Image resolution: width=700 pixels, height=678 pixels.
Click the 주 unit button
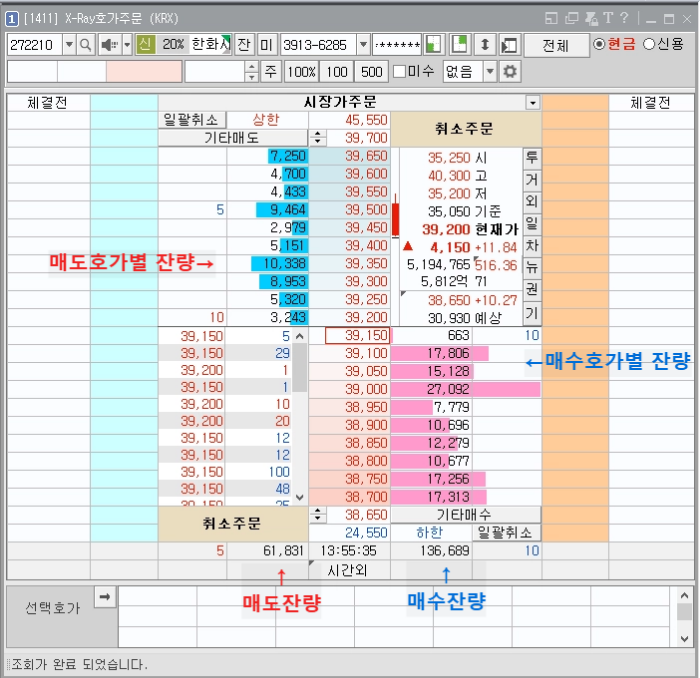271,71
